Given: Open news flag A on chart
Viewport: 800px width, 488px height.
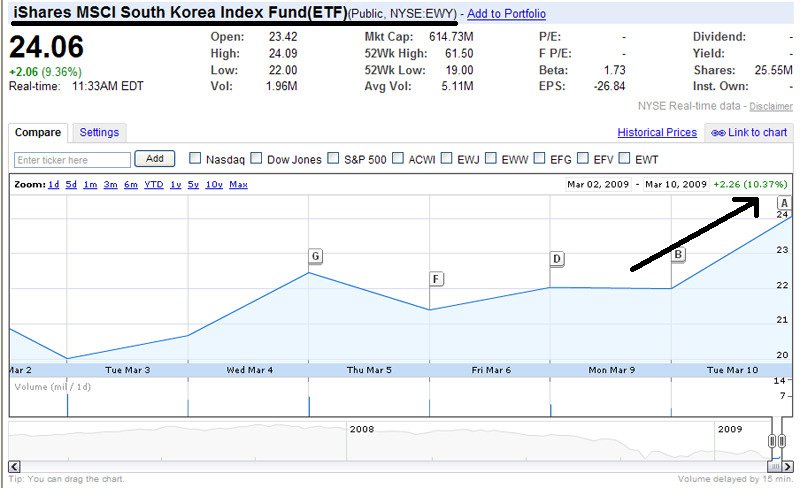Looking at the screenshot, I should click(784, 202).
